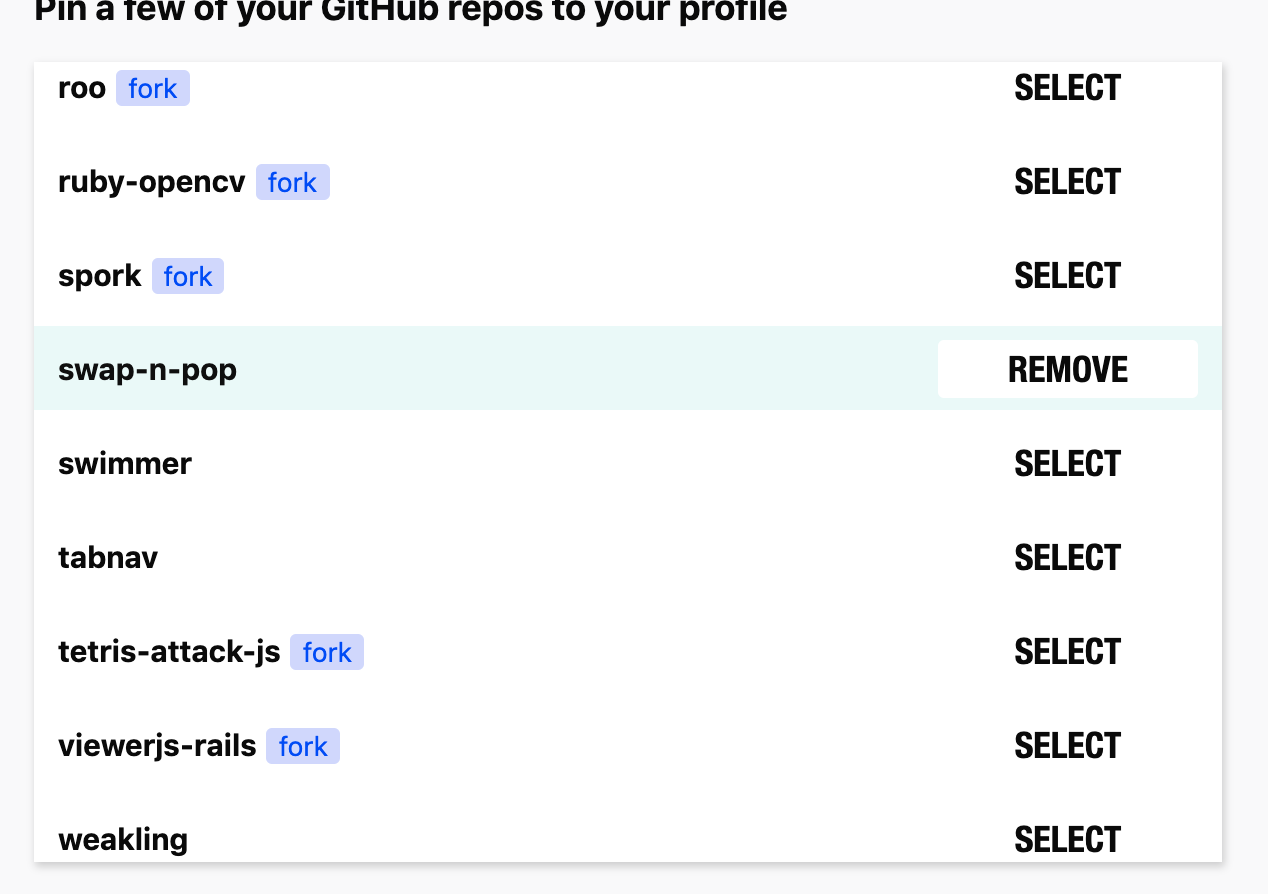Select the tabnav repo
1268x894 pixels.
[1067, 557]
